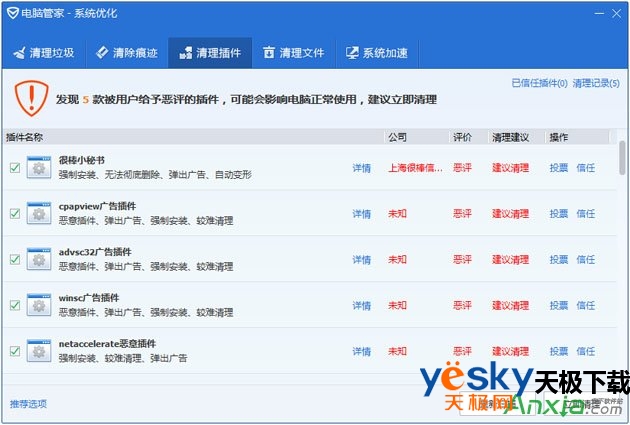Open the 清理文件 tab
Screen dimensions: 630x425
pyautogui.click(x=294, y=53)
